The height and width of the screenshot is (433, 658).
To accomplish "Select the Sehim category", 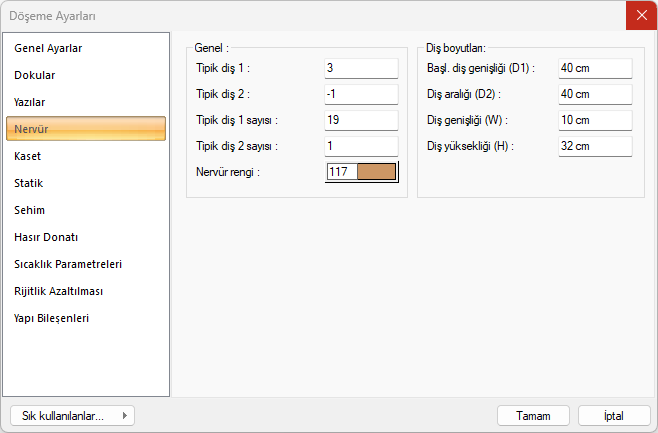I will 30,210.
